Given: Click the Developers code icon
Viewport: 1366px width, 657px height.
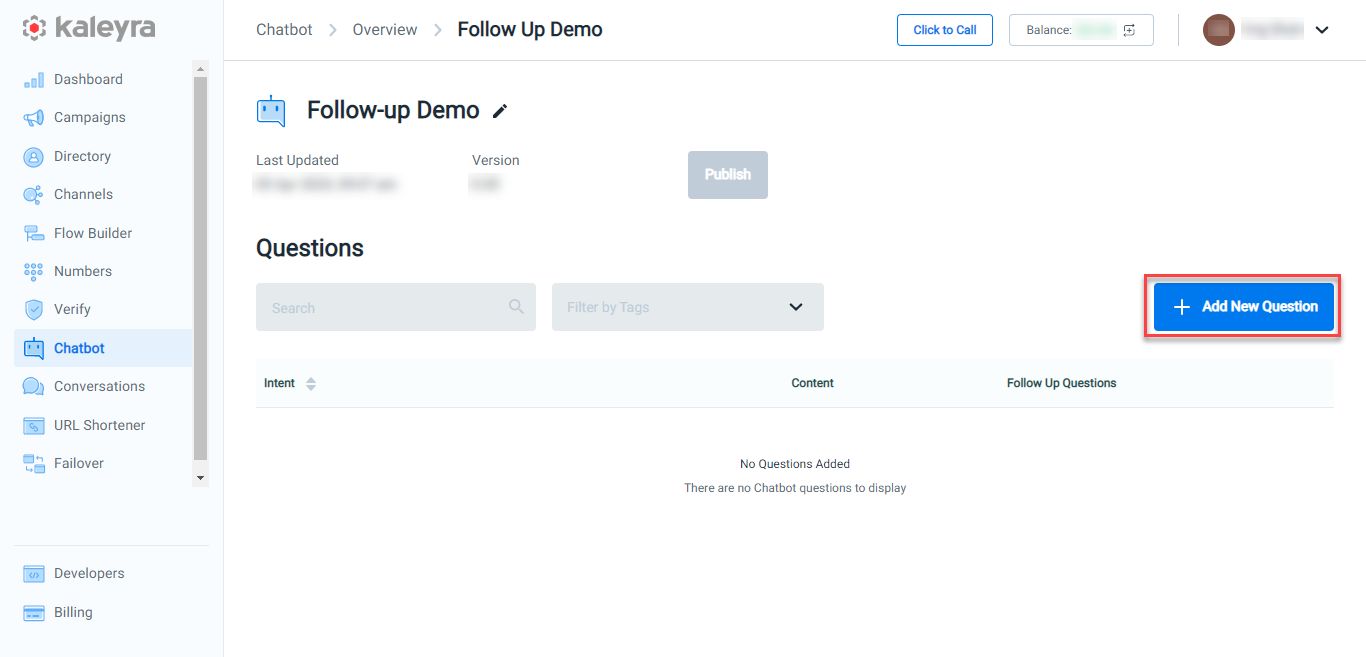Looking at the screenshot, I should tap(34, 574).
